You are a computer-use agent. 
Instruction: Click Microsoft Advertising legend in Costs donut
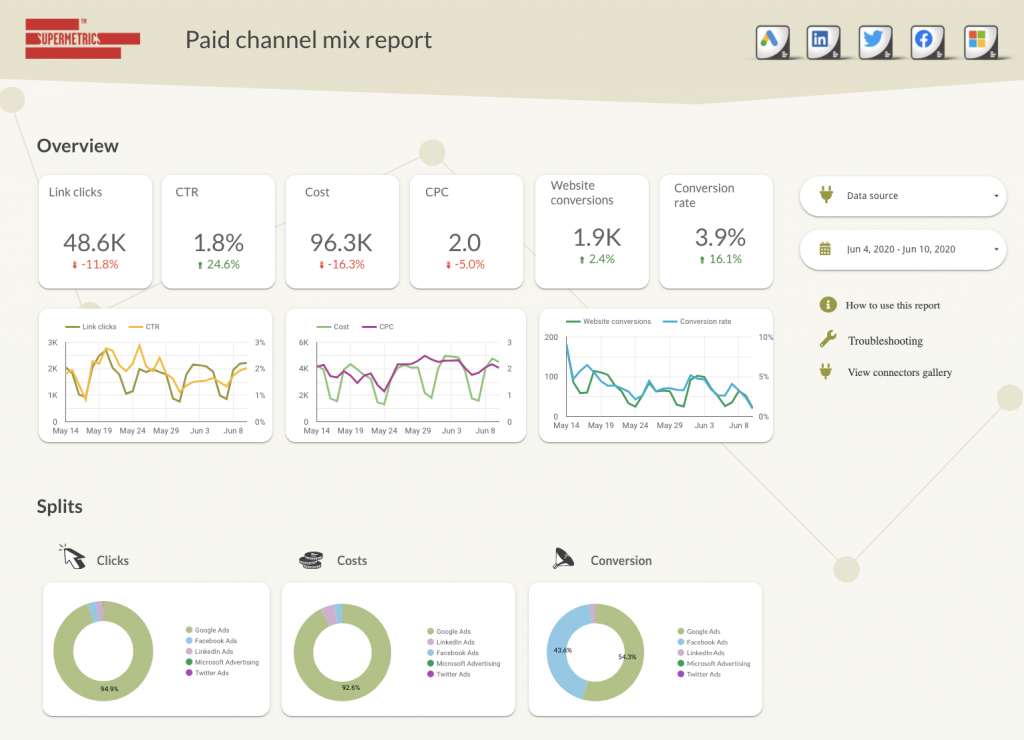(464, 664)
